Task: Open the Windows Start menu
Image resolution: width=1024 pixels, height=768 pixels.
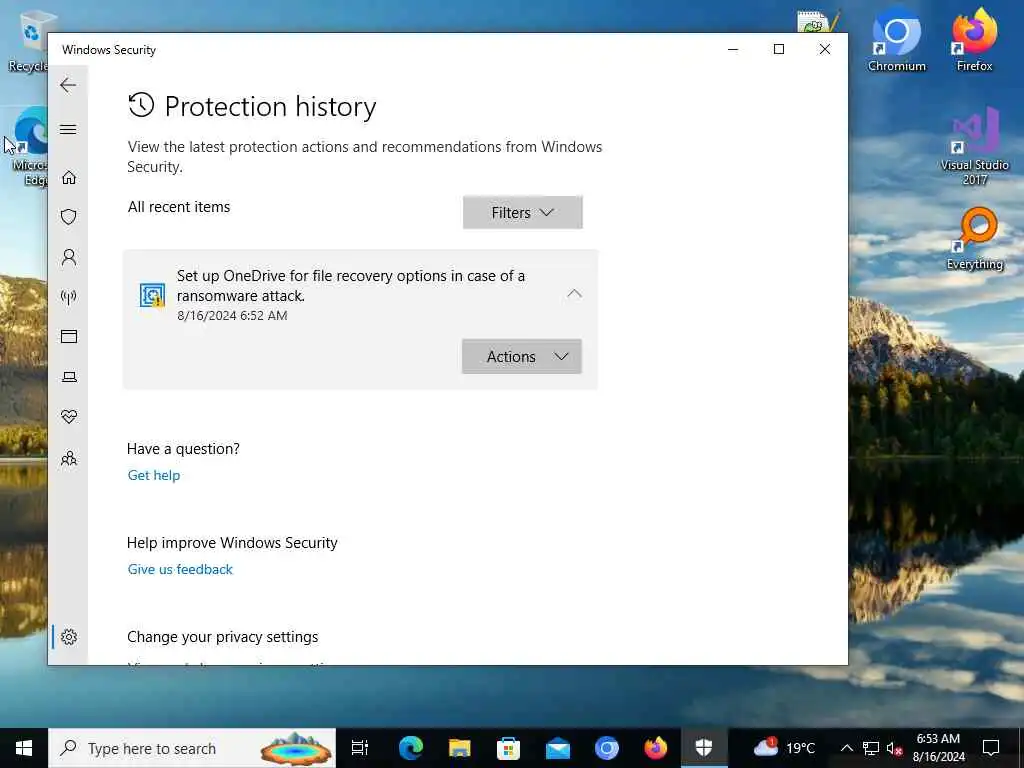Action: (24, 748)
